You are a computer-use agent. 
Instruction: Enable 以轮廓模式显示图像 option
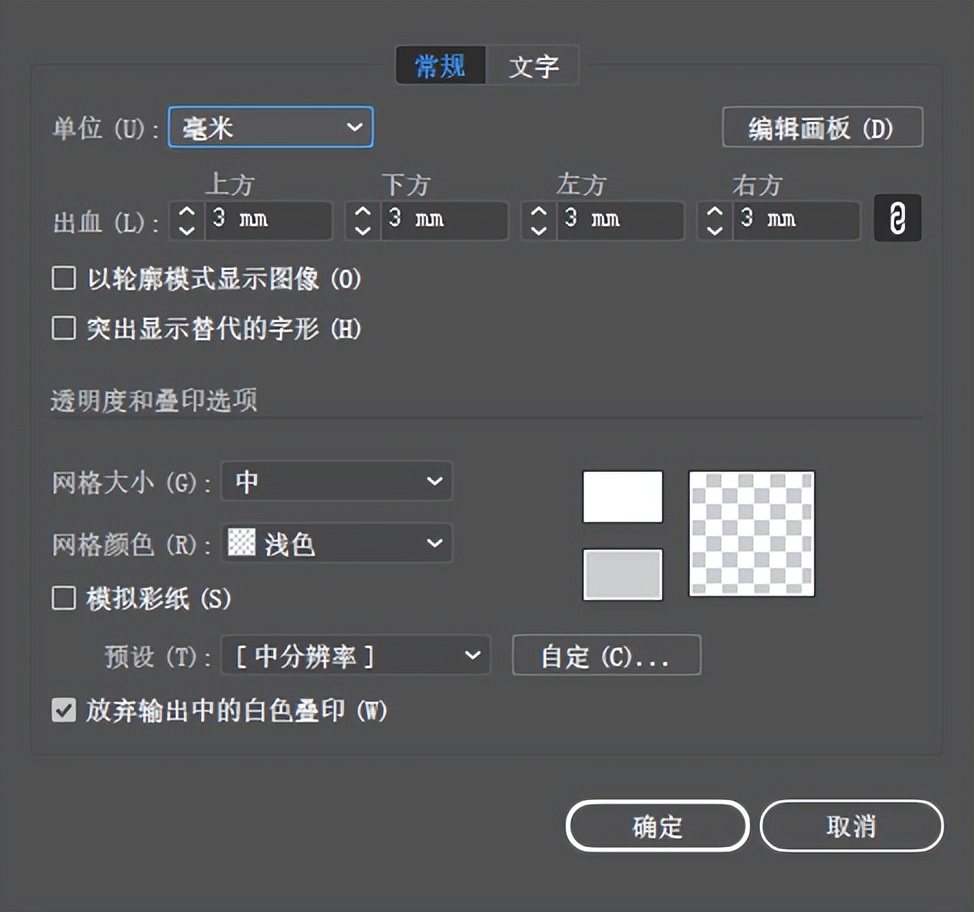(63, 280)
